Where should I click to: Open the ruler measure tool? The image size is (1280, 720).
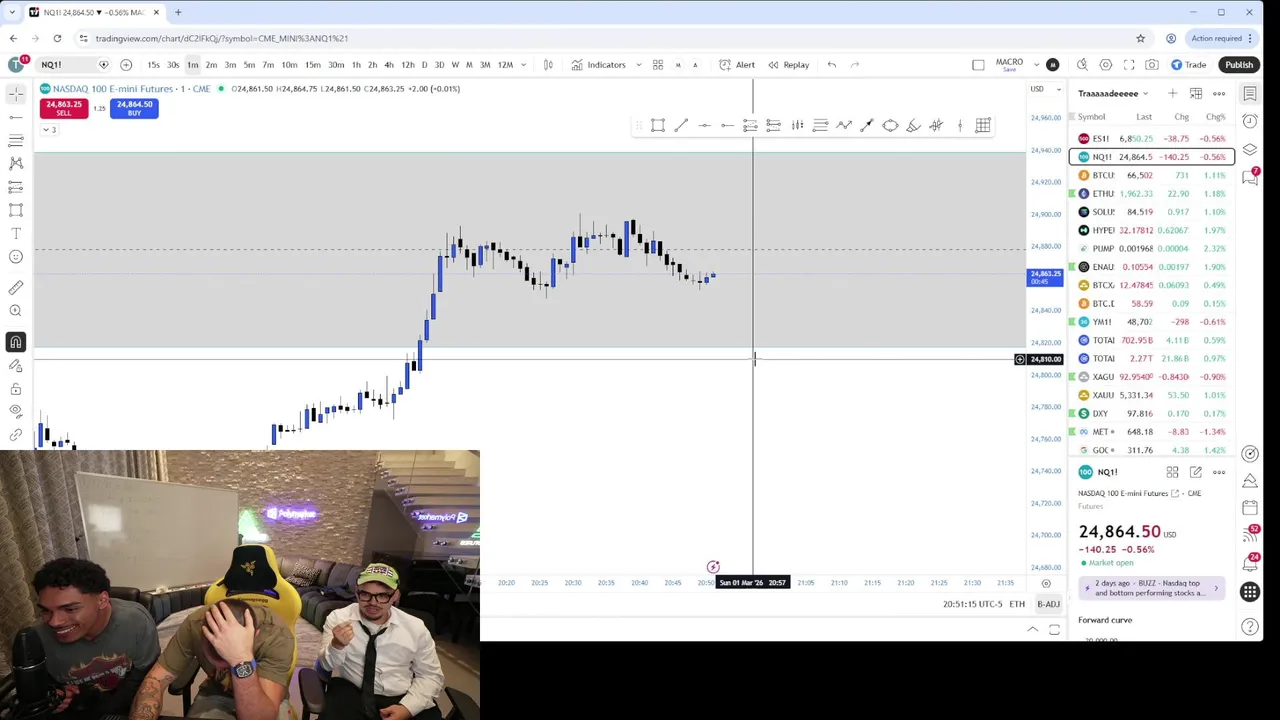[15, 288]
